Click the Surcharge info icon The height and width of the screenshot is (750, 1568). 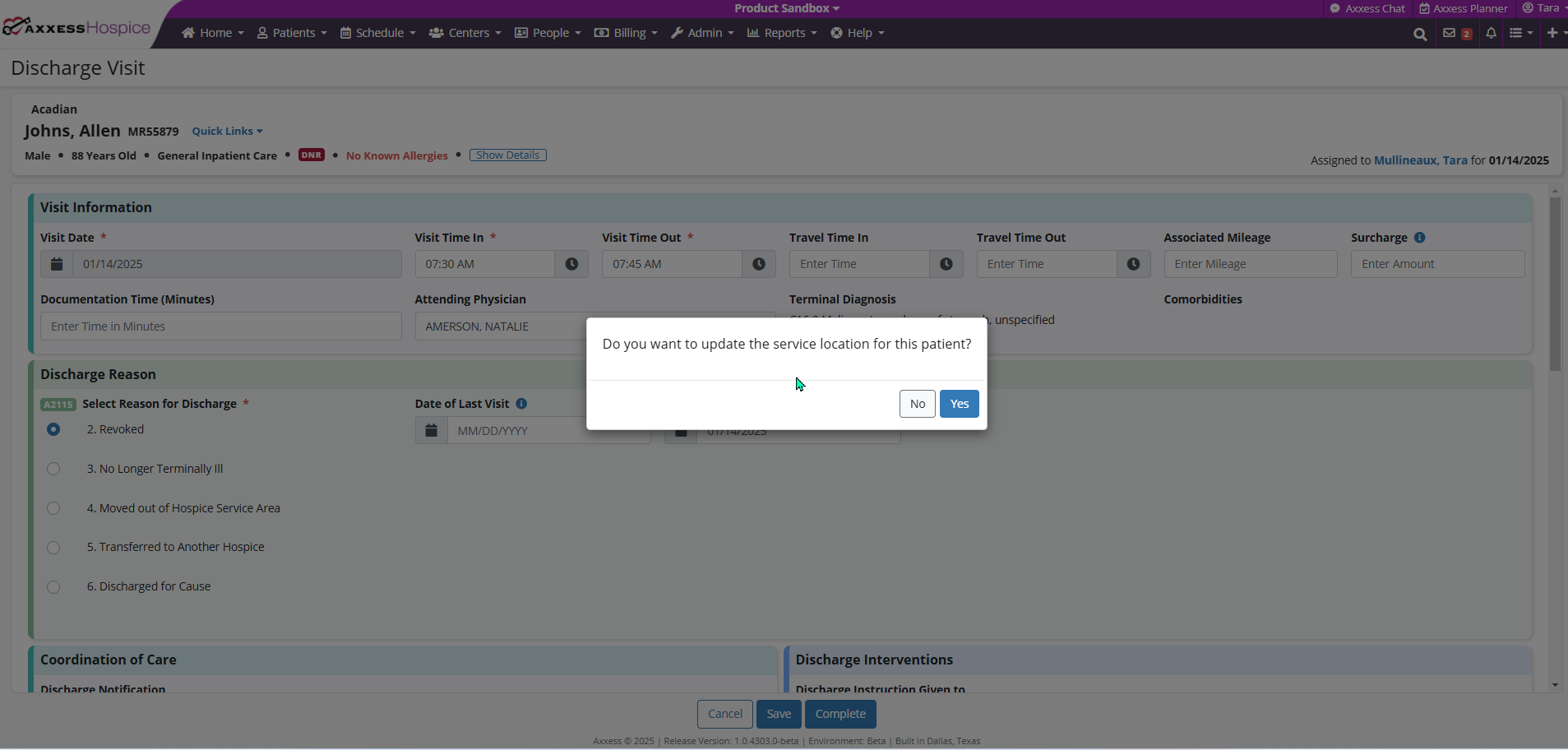(1419, 238)
